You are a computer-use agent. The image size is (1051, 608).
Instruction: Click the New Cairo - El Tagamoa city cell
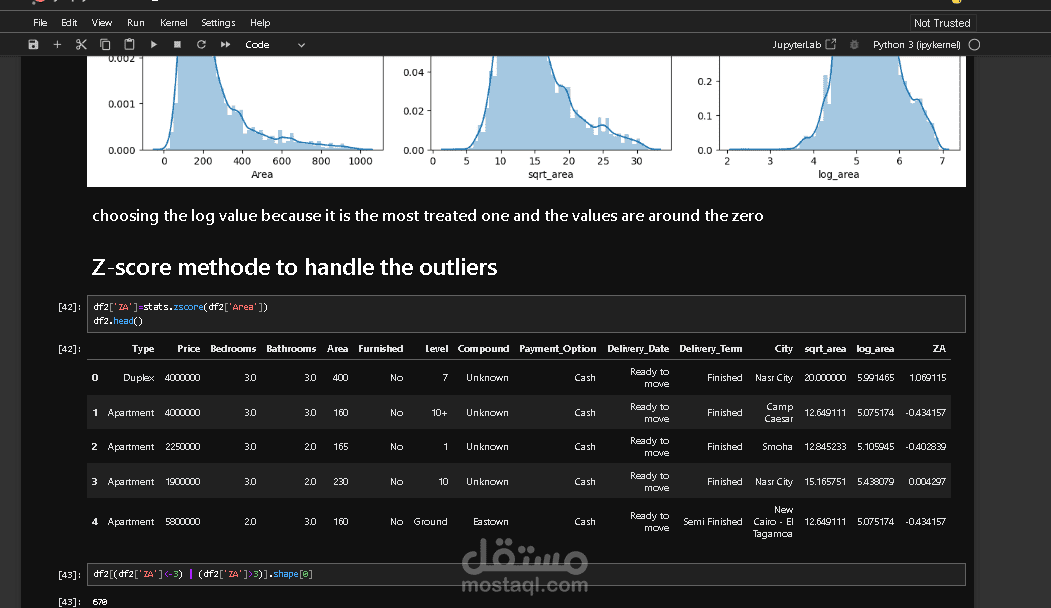click(773, 522)
